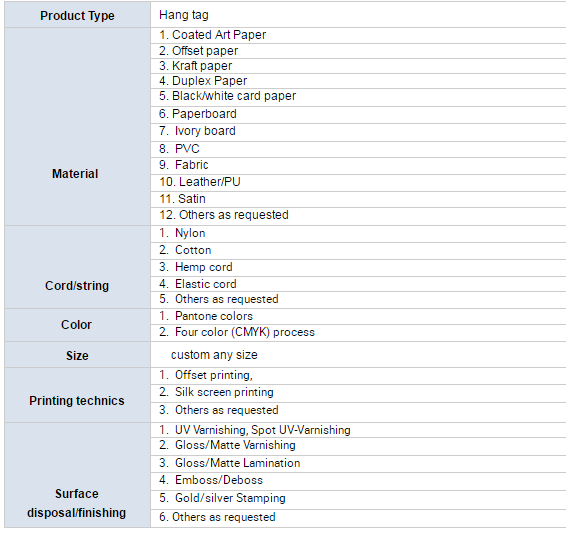Select the Pantone colors row

tap(358, 317)
